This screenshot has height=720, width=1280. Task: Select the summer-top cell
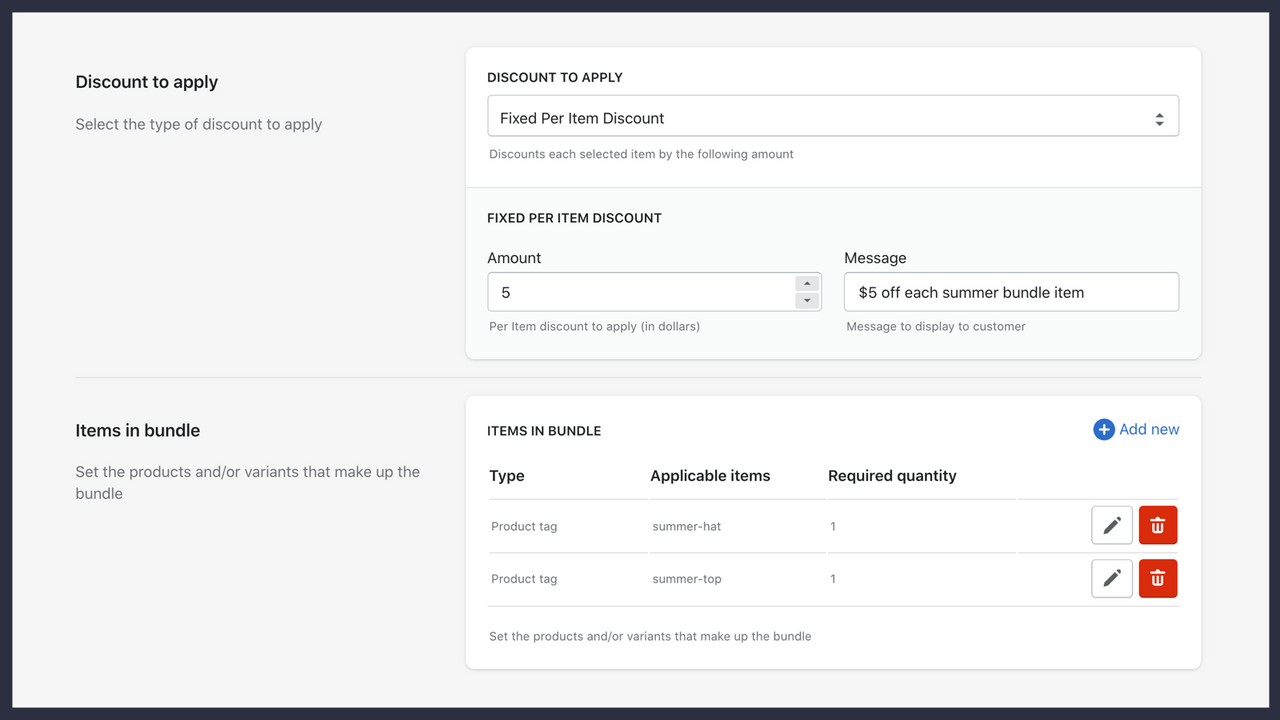pos(687,579)
